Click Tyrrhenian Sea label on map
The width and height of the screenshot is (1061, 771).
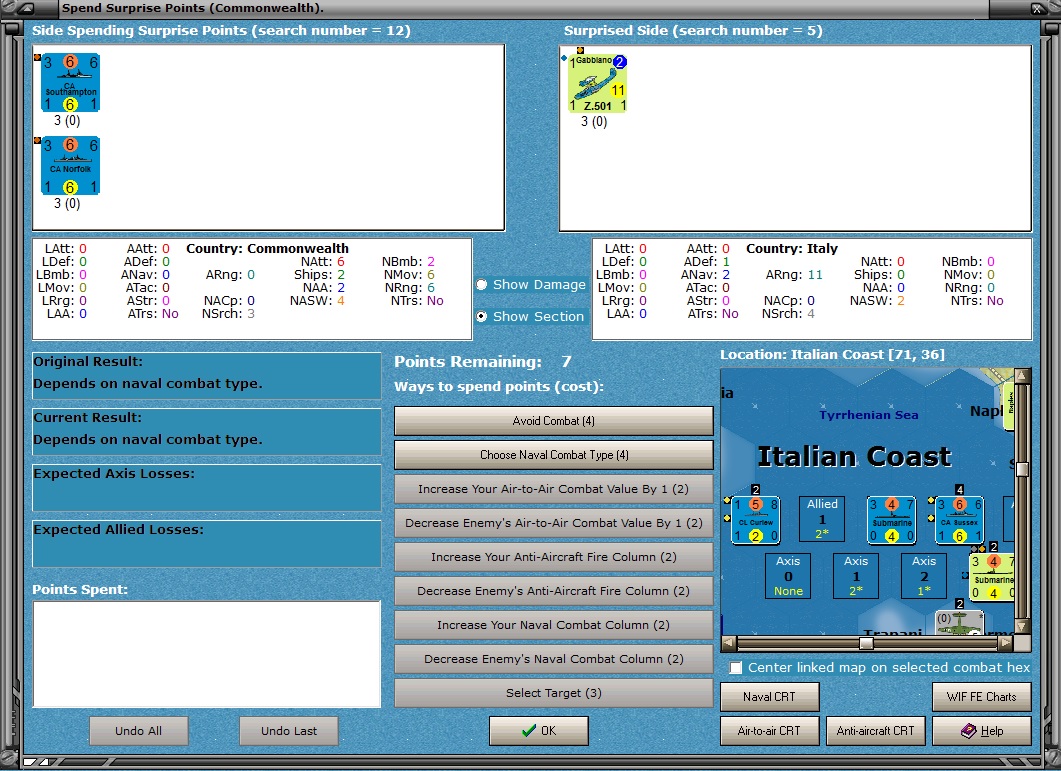[x=869, y=415]
